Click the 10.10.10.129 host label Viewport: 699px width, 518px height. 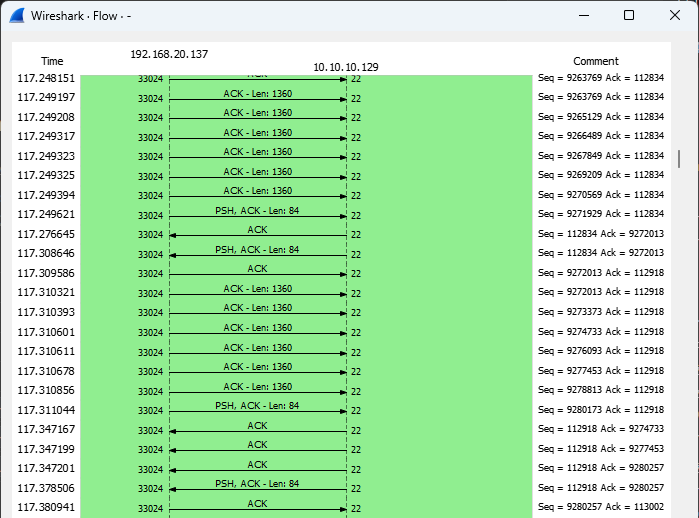point(346,67)
